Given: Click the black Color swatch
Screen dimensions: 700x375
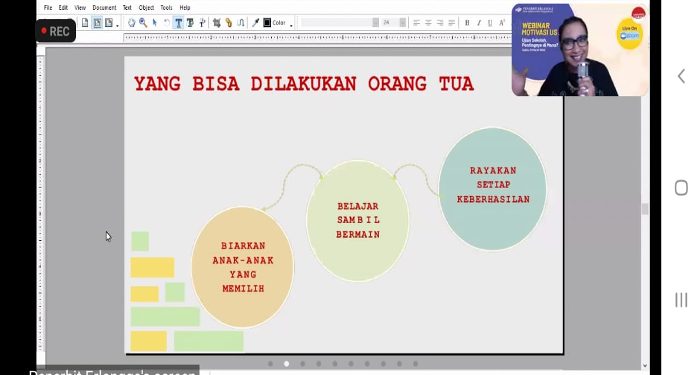Looking at the screenshot, I should 267,23.
